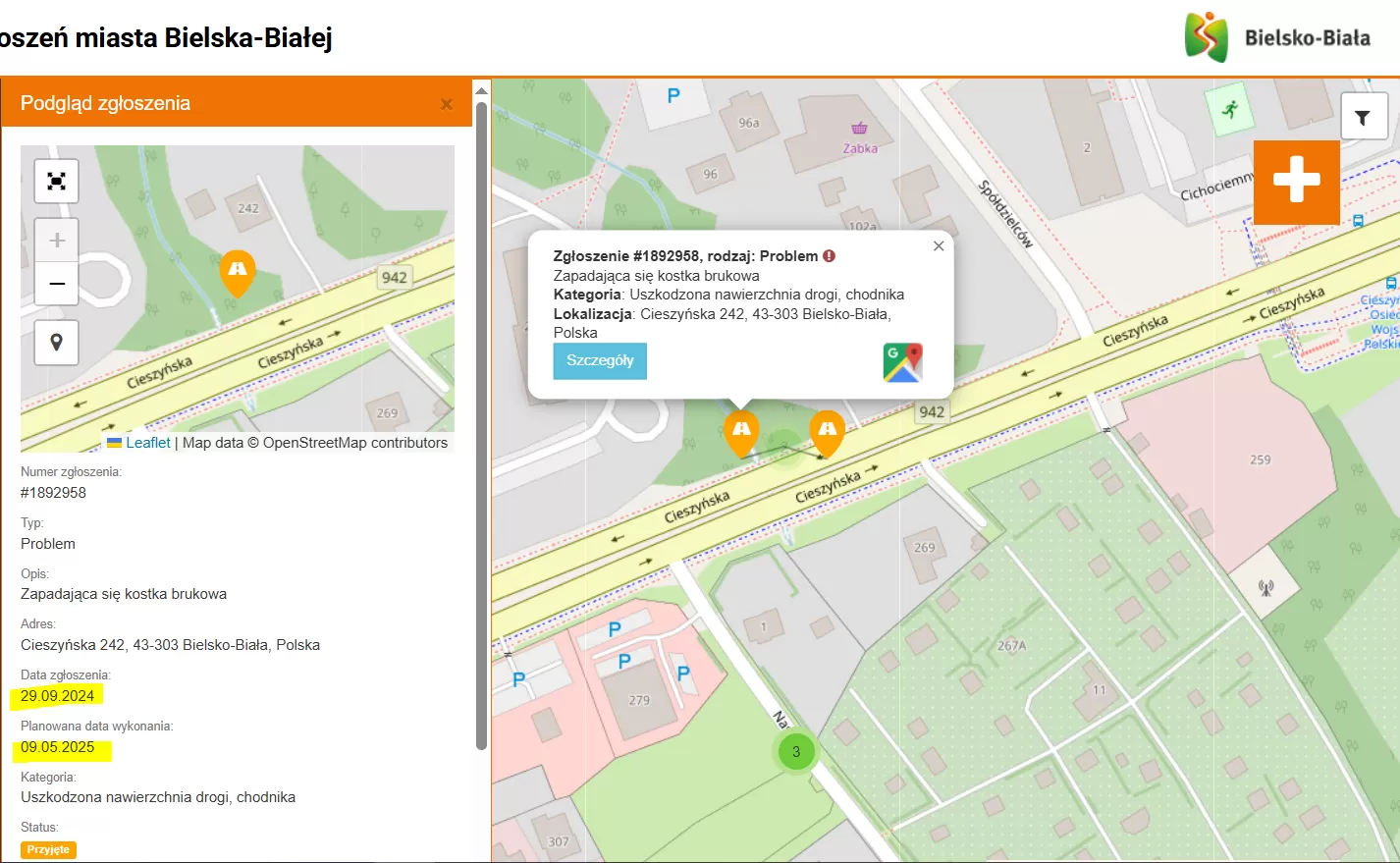Click the antenna tower icon on map
Image resolution: width=1400 pixels, height=863 pixels.
click(x=1266, y=588)
